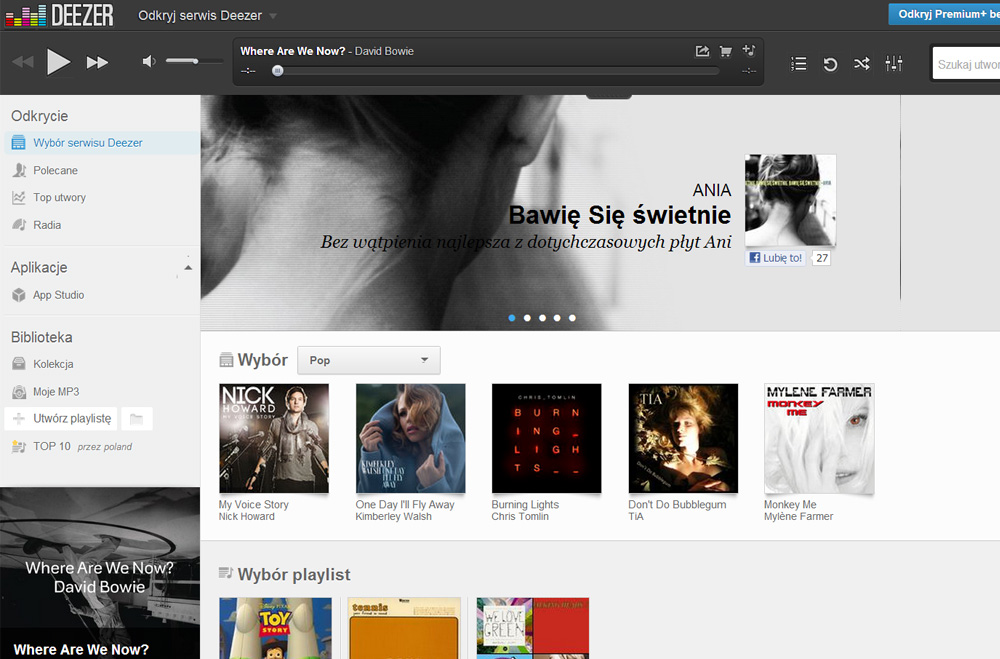Image resolution: width=1000 pixels, height=659 pixels.
Task: Click the TOP 10 playlist icon
Action: (19, 447)
